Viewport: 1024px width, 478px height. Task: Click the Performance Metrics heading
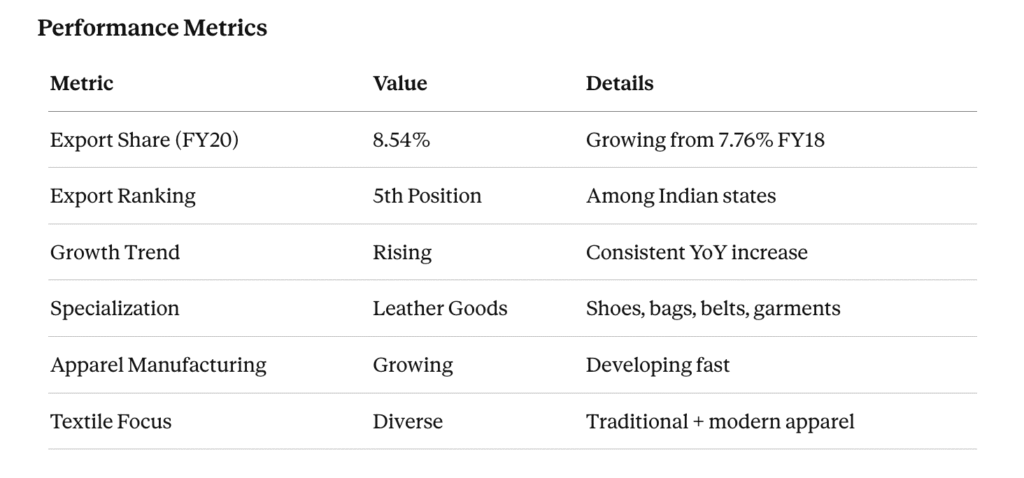[x=152, y=28]
